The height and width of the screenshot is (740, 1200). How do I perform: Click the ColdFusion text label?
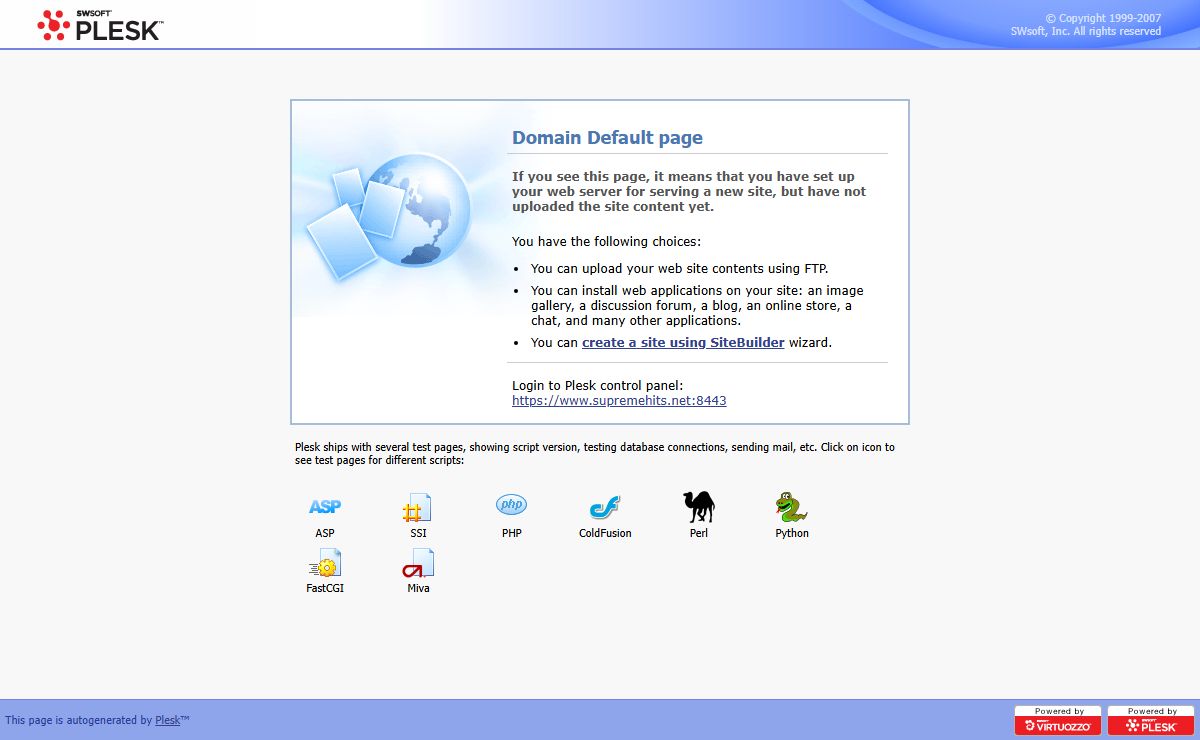tap(605, 533)
